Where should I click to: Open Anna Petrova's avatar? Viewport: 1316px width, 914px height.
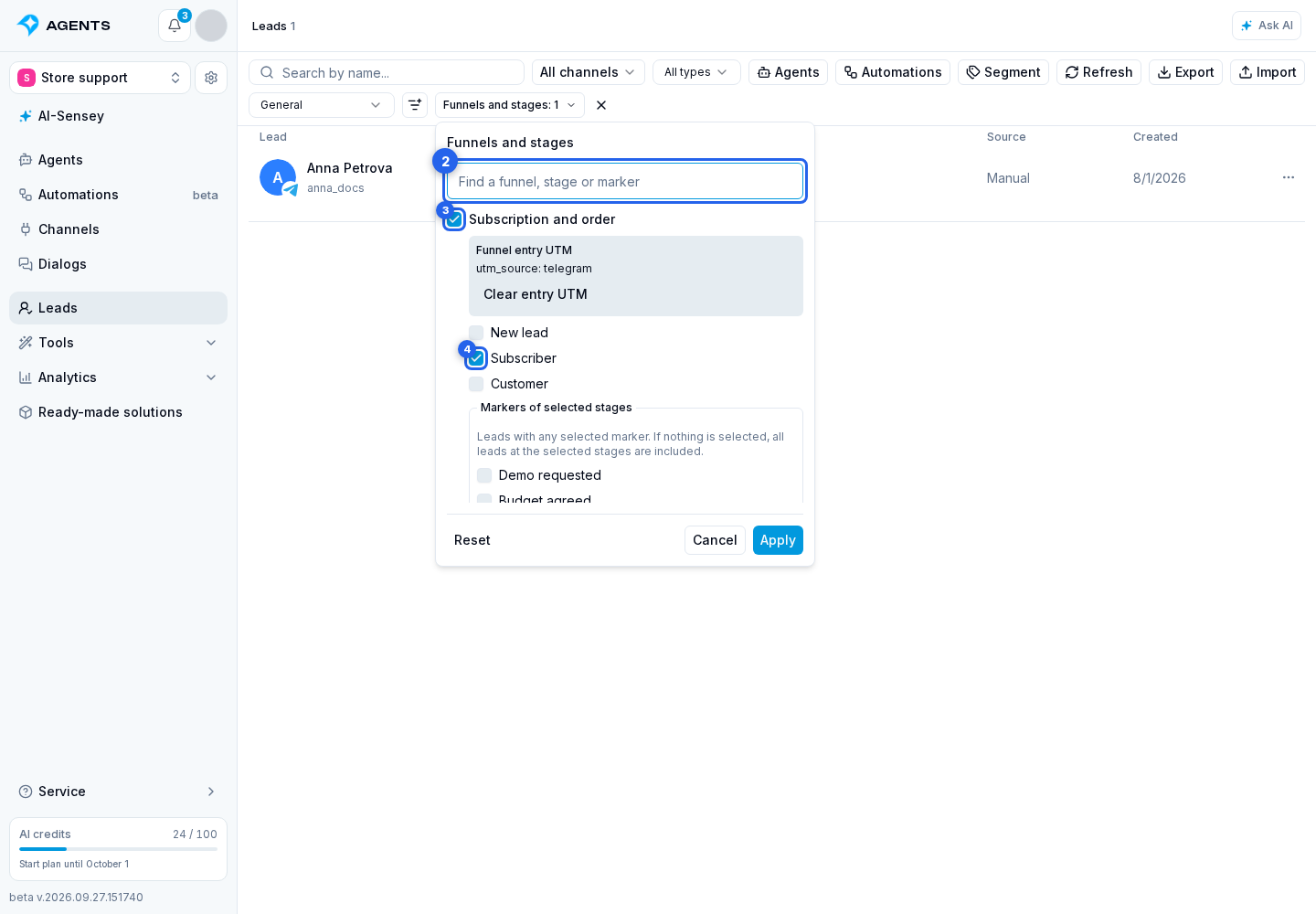click(x=278, y=177)
